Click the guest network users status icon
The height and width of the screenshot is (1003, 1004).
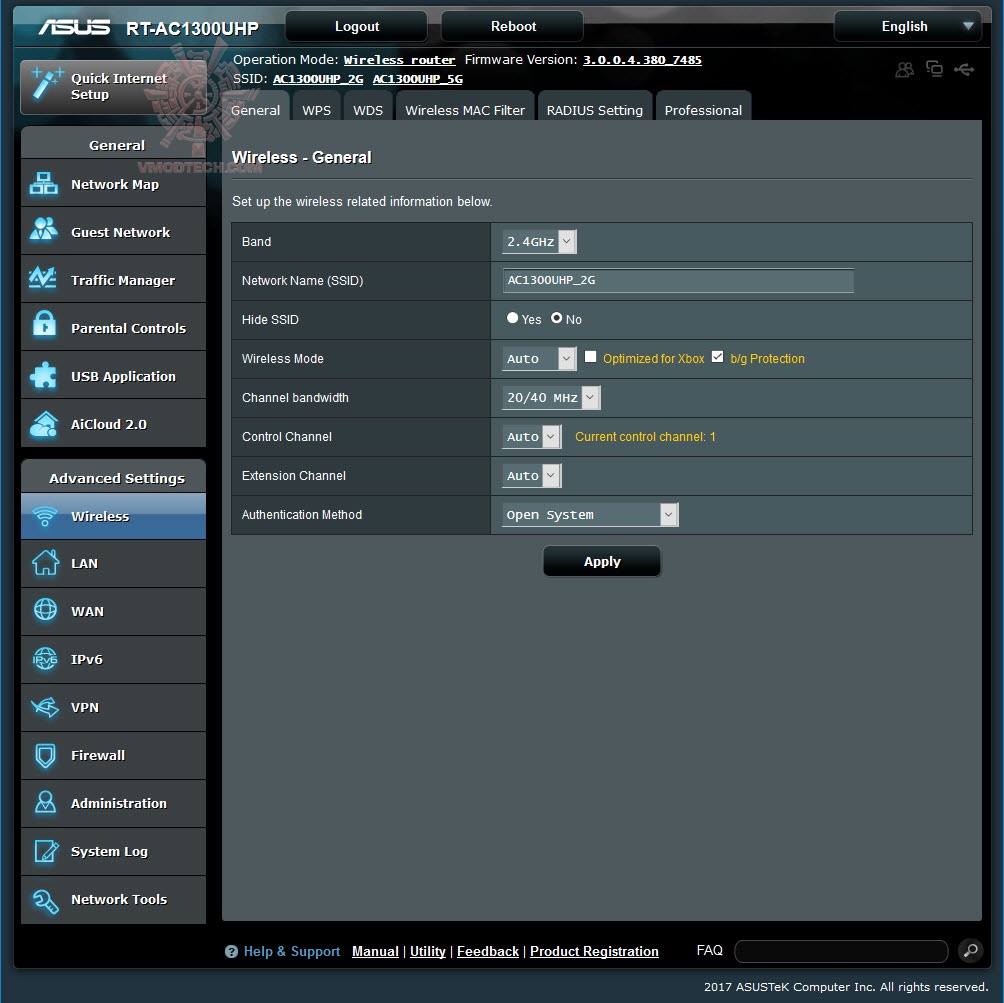(x=904, y=69)
